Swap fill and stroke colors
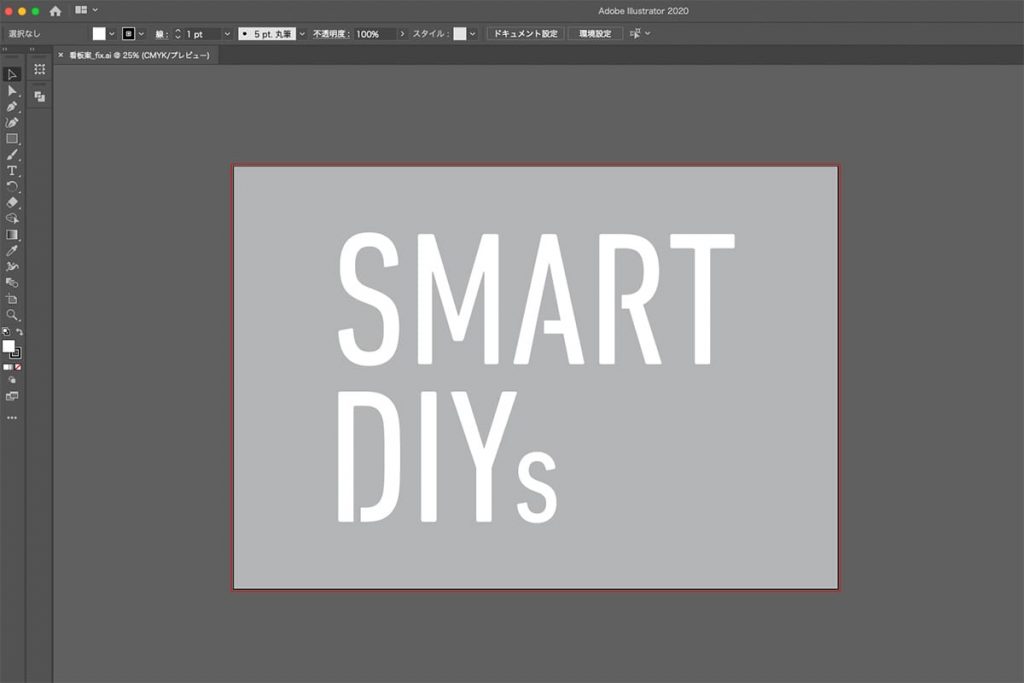 pos(19,332)
